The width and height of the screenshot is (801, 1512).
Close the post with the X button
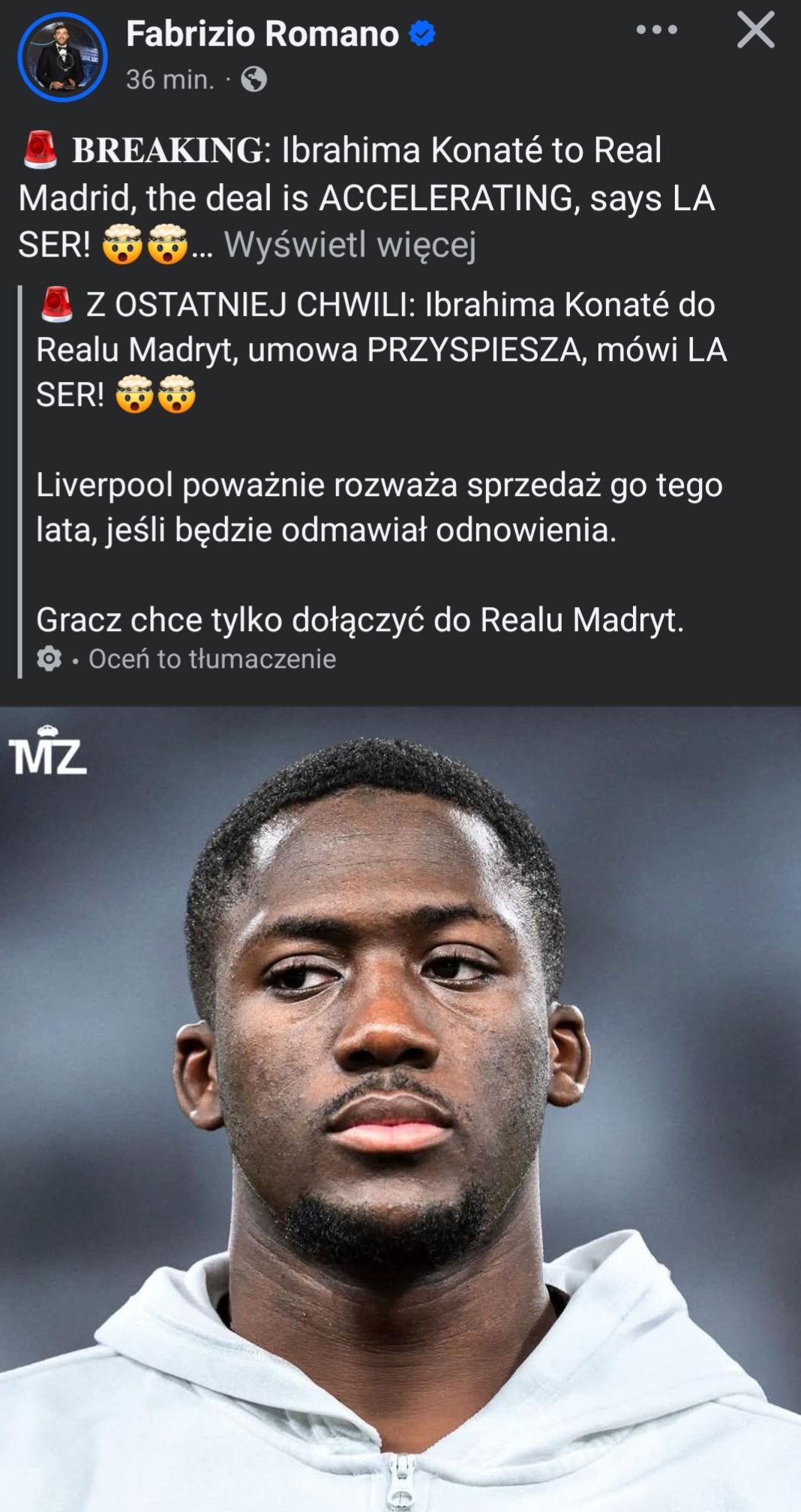coord(755,30)
